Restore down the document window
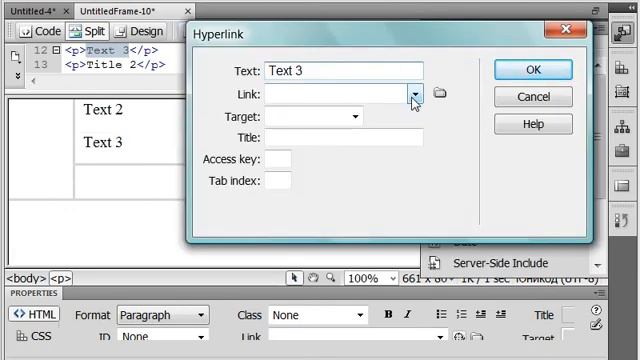Screen dimensions: 640x360 (596, 11)
